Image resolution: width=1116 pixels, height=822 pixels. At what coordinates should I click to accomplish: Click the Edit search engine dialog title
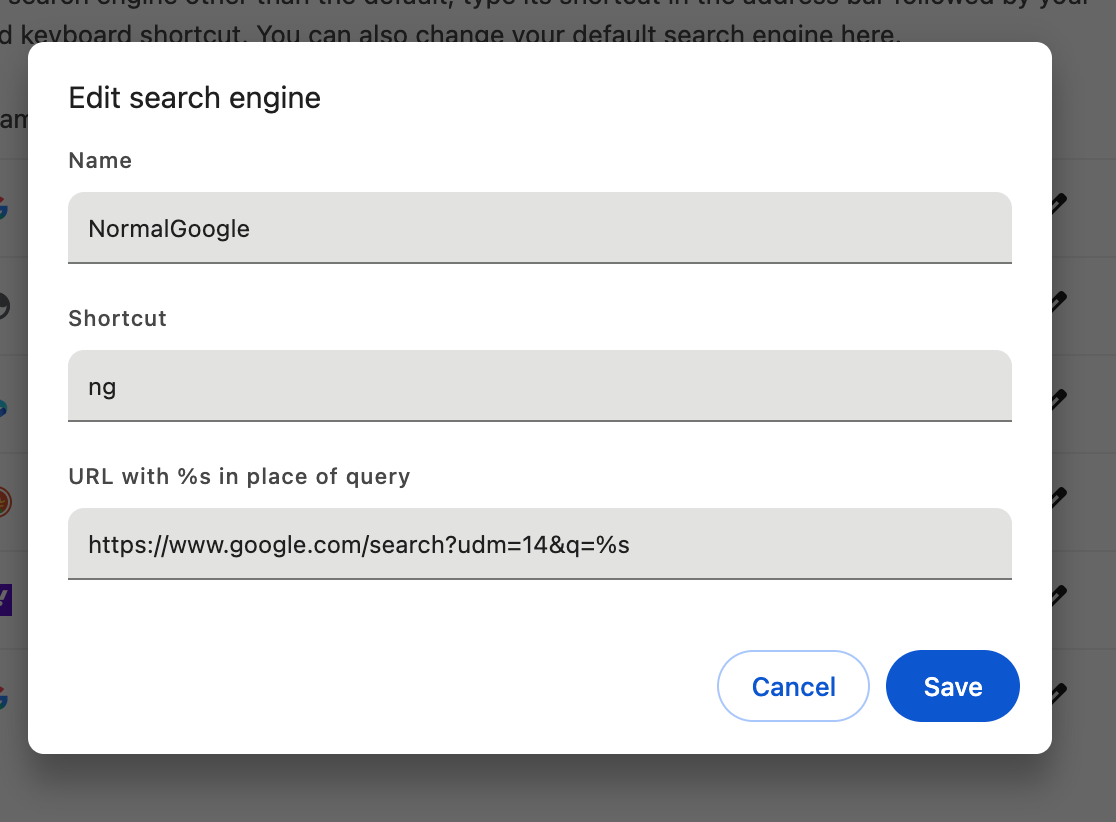tap(194, 98)
